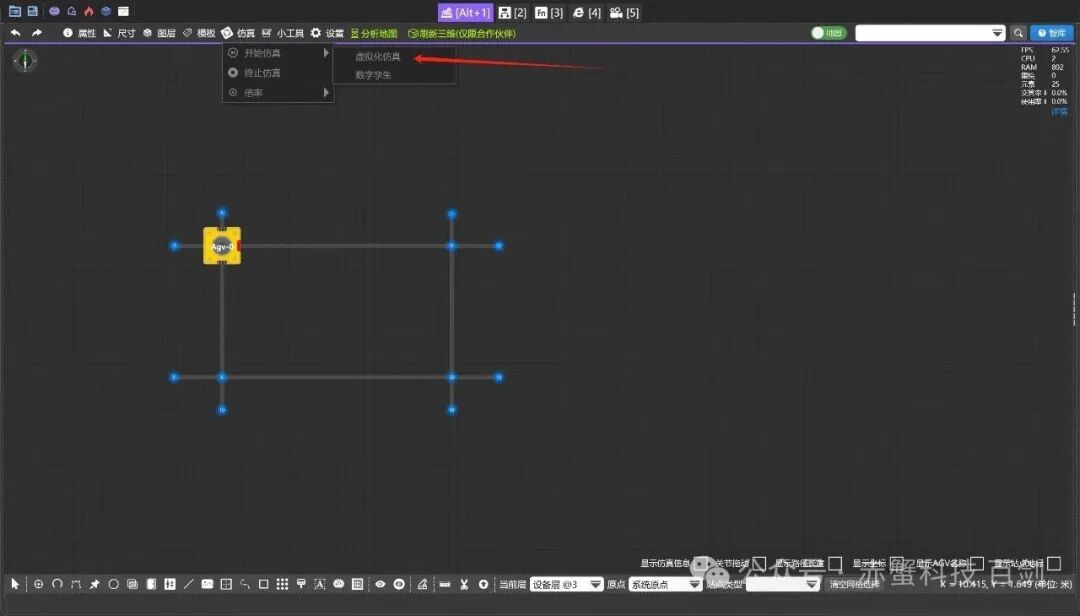Click the magnifier search button
The width and height of the screenshot is (1080, 616).
click(1018, 33)
